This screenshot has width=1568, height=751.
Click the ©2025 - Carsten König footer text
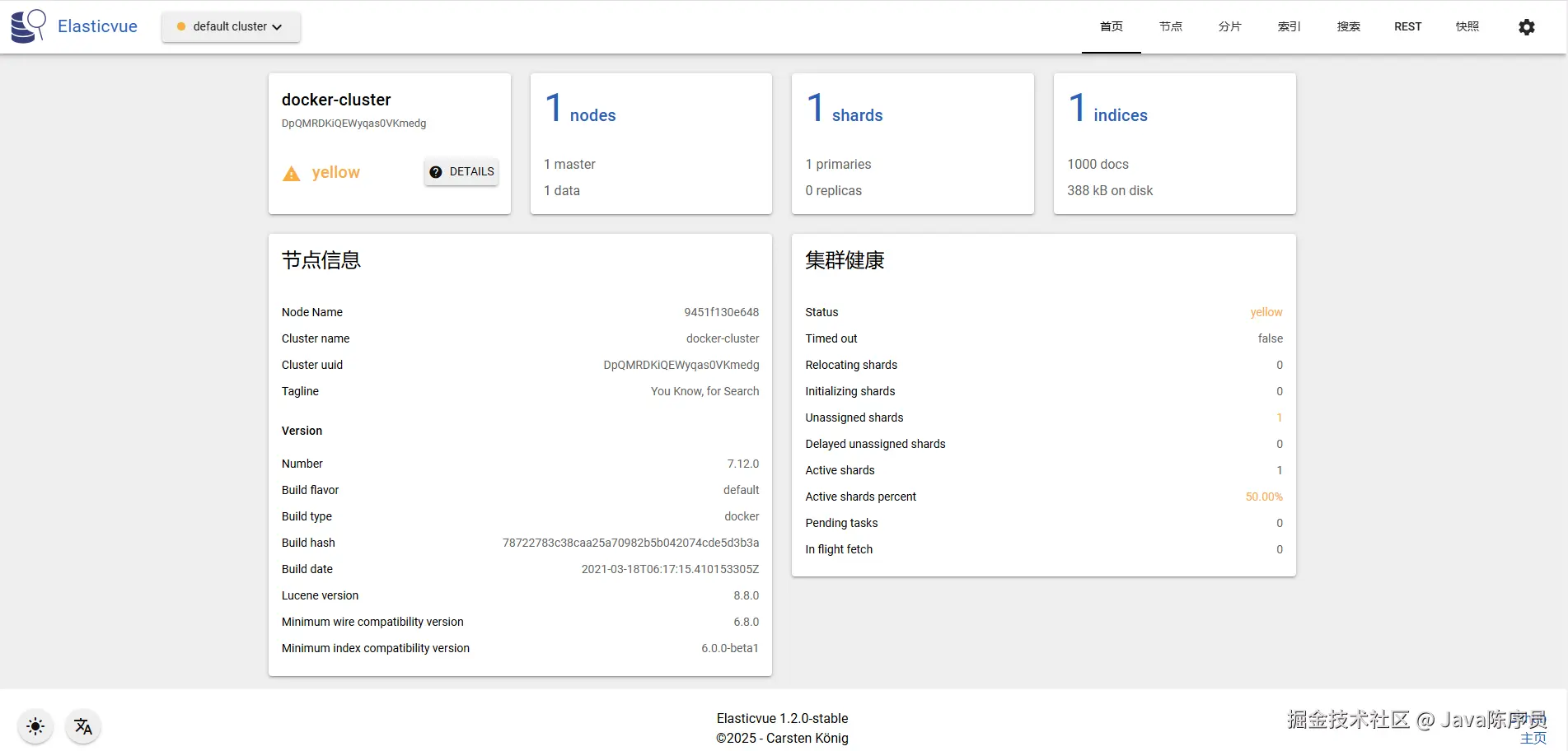point(783,739)
